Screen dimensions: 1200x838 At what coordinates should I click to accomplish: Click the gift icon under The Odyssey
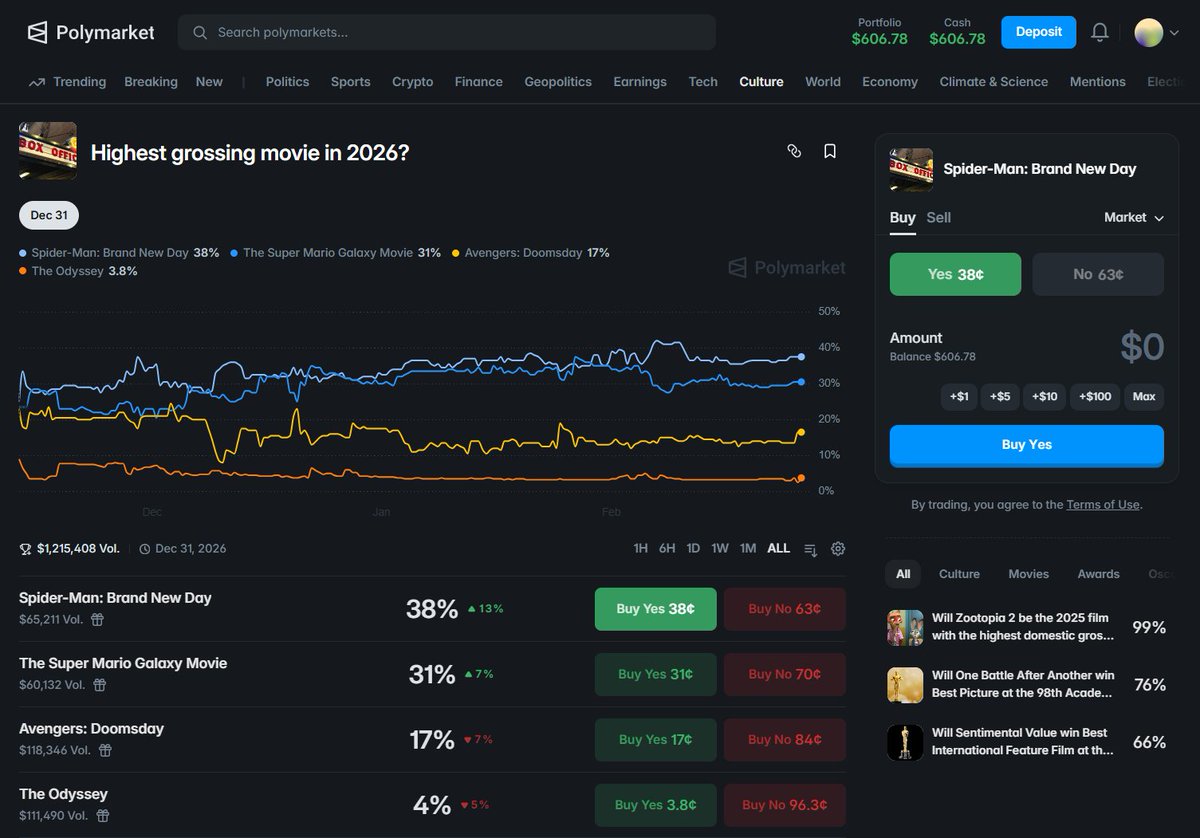point(102,815)
